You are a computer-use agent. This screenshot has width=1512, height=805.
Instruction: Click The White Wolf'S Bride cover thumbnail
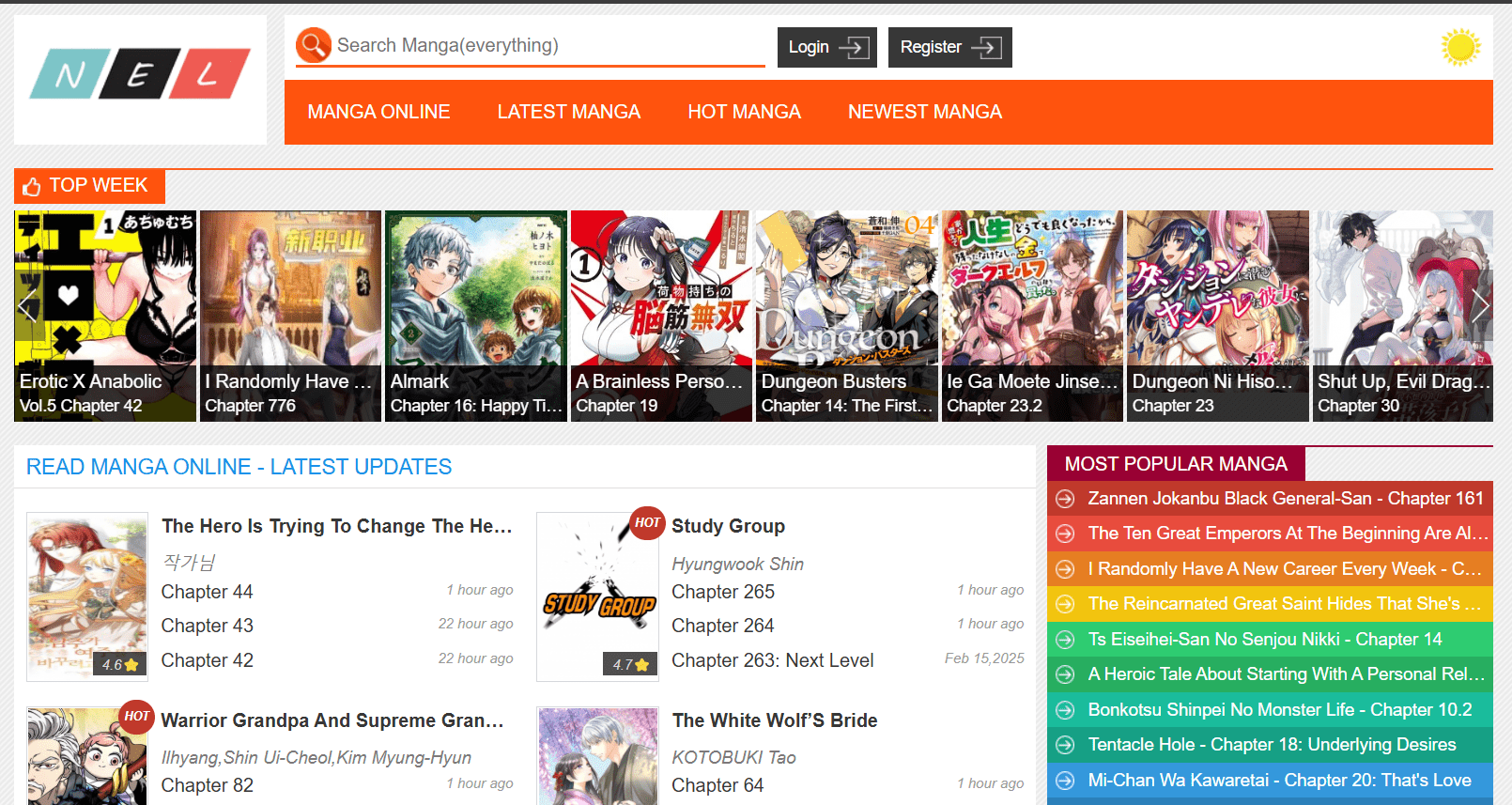pos(597,756)
